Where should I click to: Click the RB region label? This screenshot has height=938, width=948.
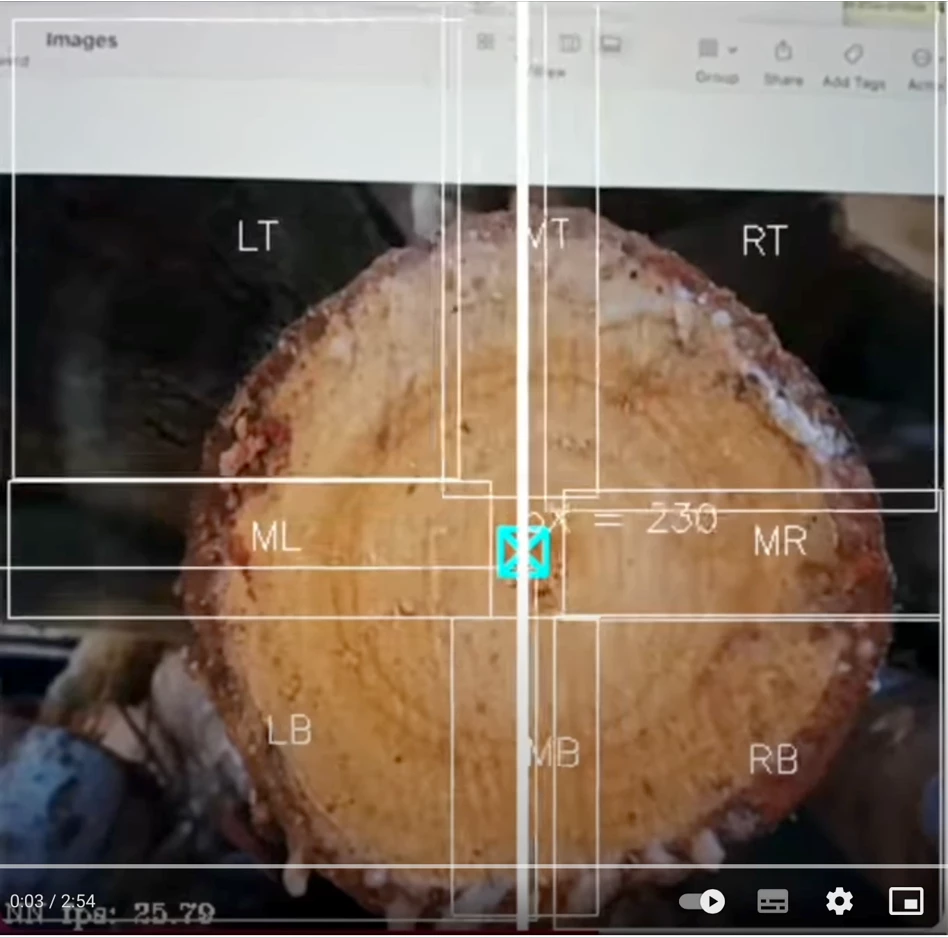[x=774, y=760]
